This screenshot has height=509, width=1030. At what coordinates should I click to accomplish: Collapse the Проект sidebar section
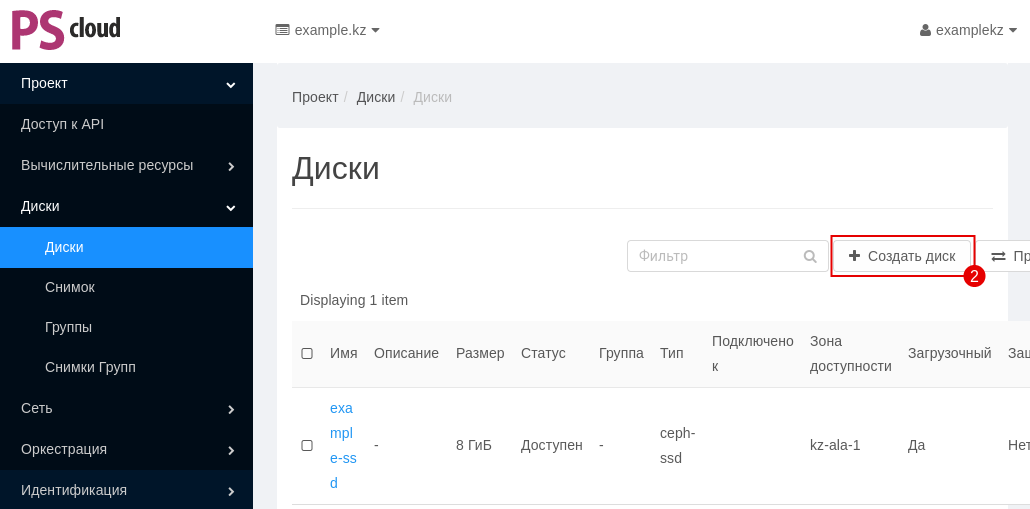point(126,83)
